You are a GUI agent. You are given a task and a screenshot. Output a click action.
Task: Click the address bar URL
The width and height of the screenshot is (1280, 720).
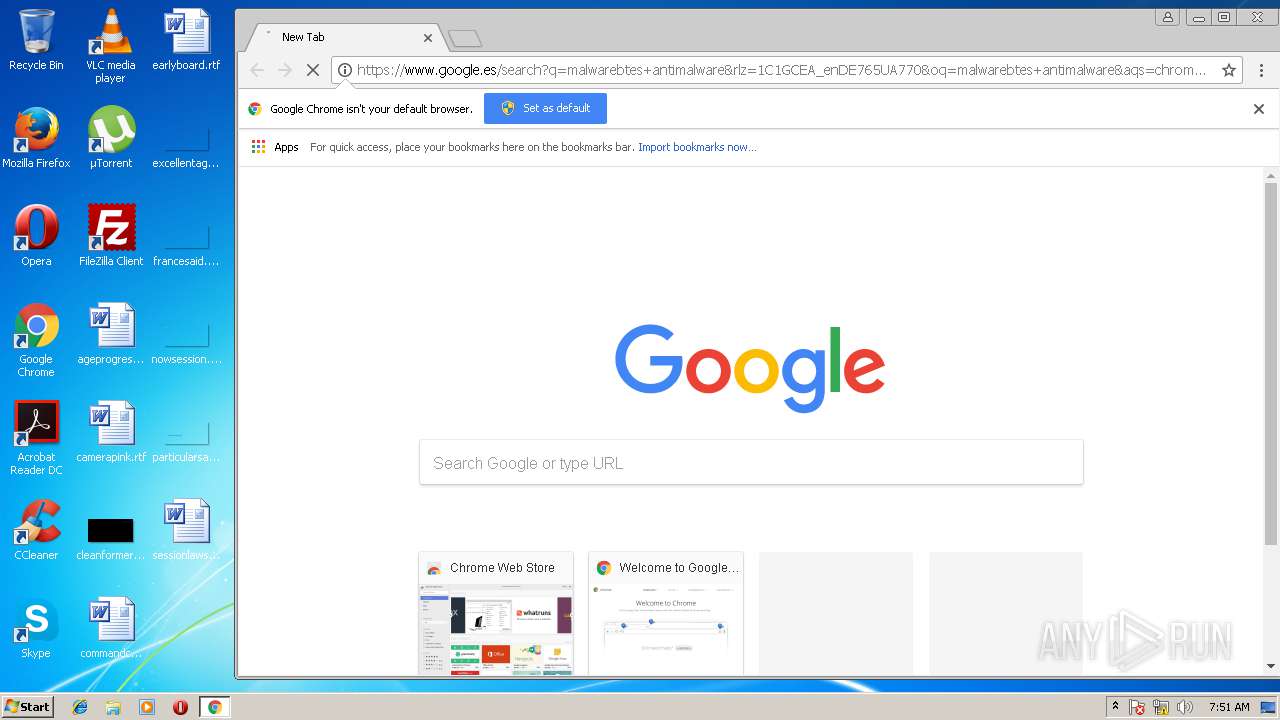781,70
